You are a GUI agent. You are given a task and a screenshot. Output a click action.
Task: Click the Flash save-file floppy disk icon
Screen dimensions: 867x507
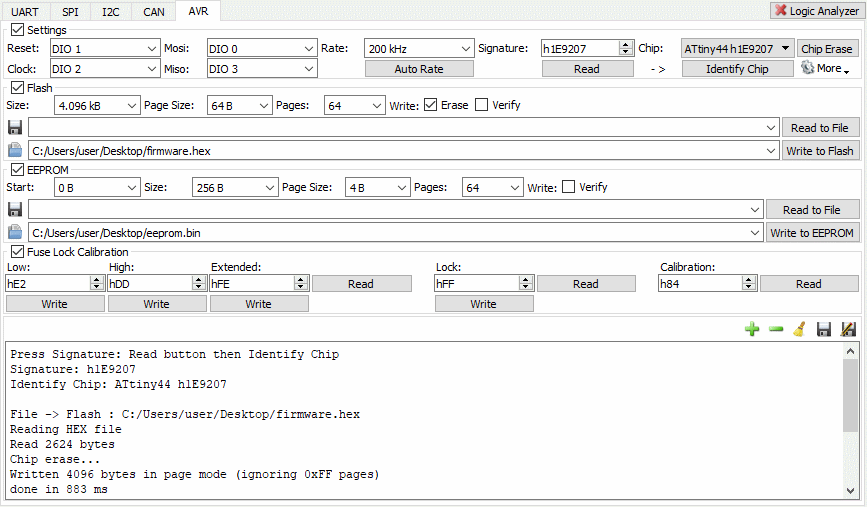[x=15, y=128]
